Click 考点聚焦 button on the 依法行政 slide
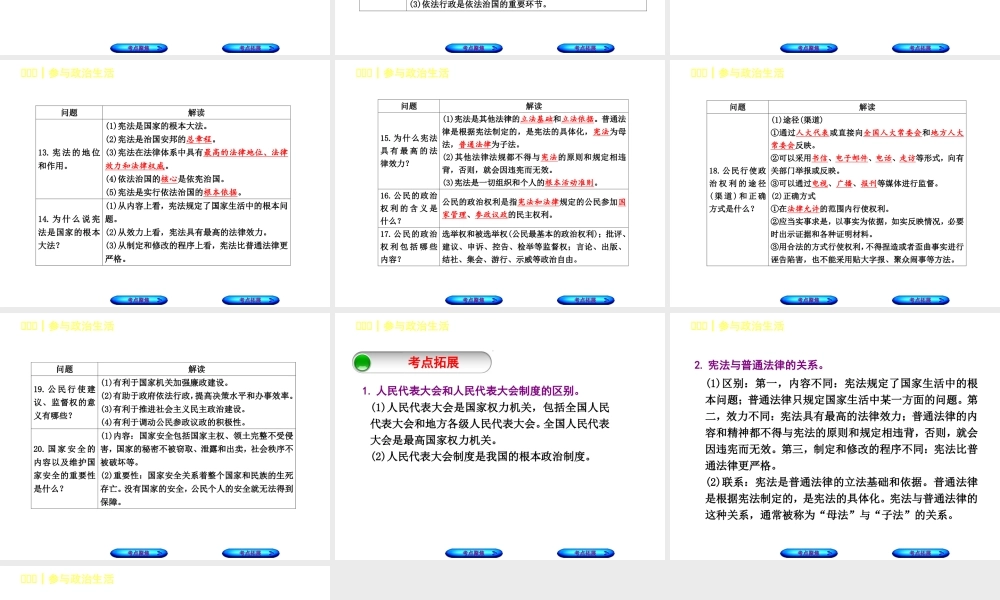1000x600 pixels. click(x=474, y=48)
